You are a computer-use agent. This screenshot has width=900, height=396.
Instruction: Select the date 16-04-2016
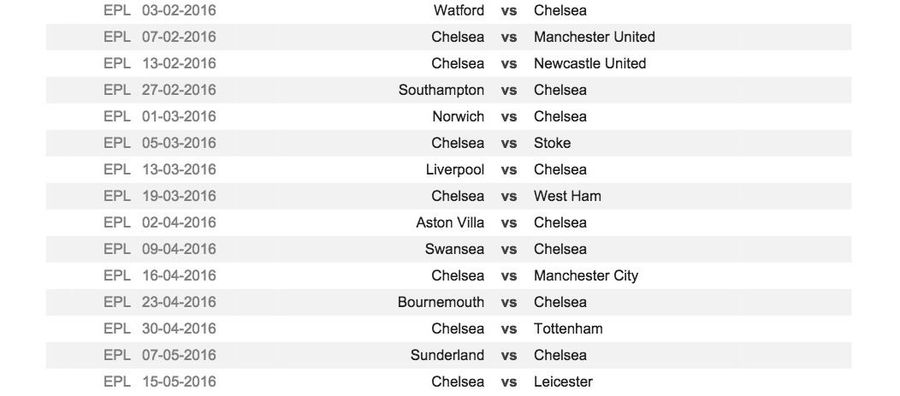click(179, 275)
